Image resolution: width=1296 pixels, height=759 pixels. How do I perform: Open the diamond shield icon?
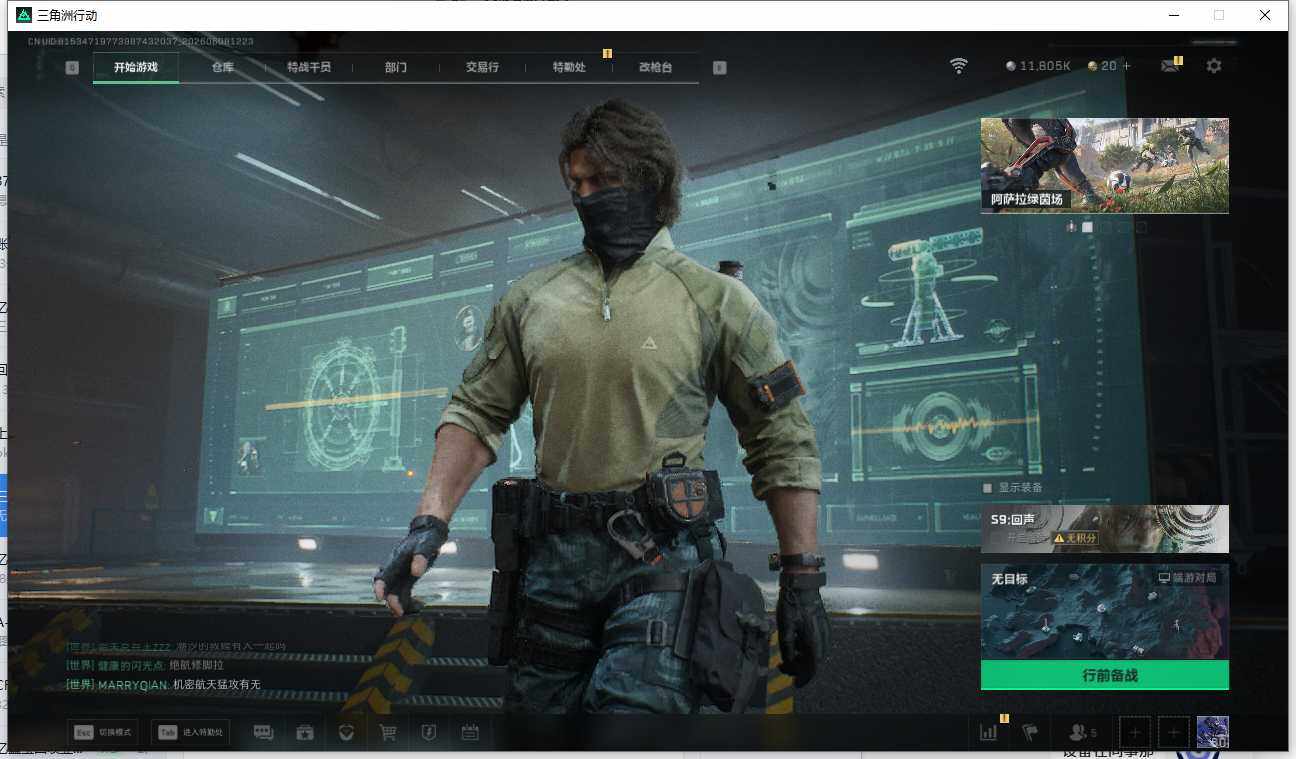(x=347, y=733)
